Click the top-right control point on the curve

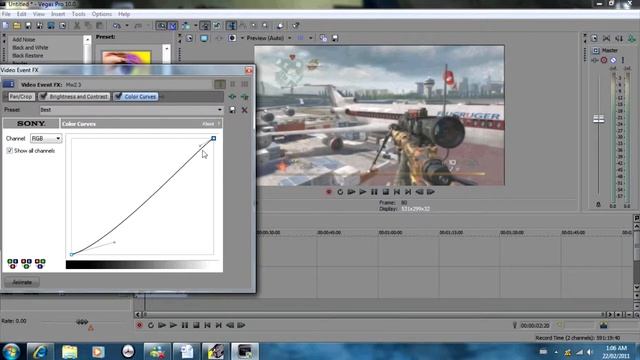coord(213,139)
